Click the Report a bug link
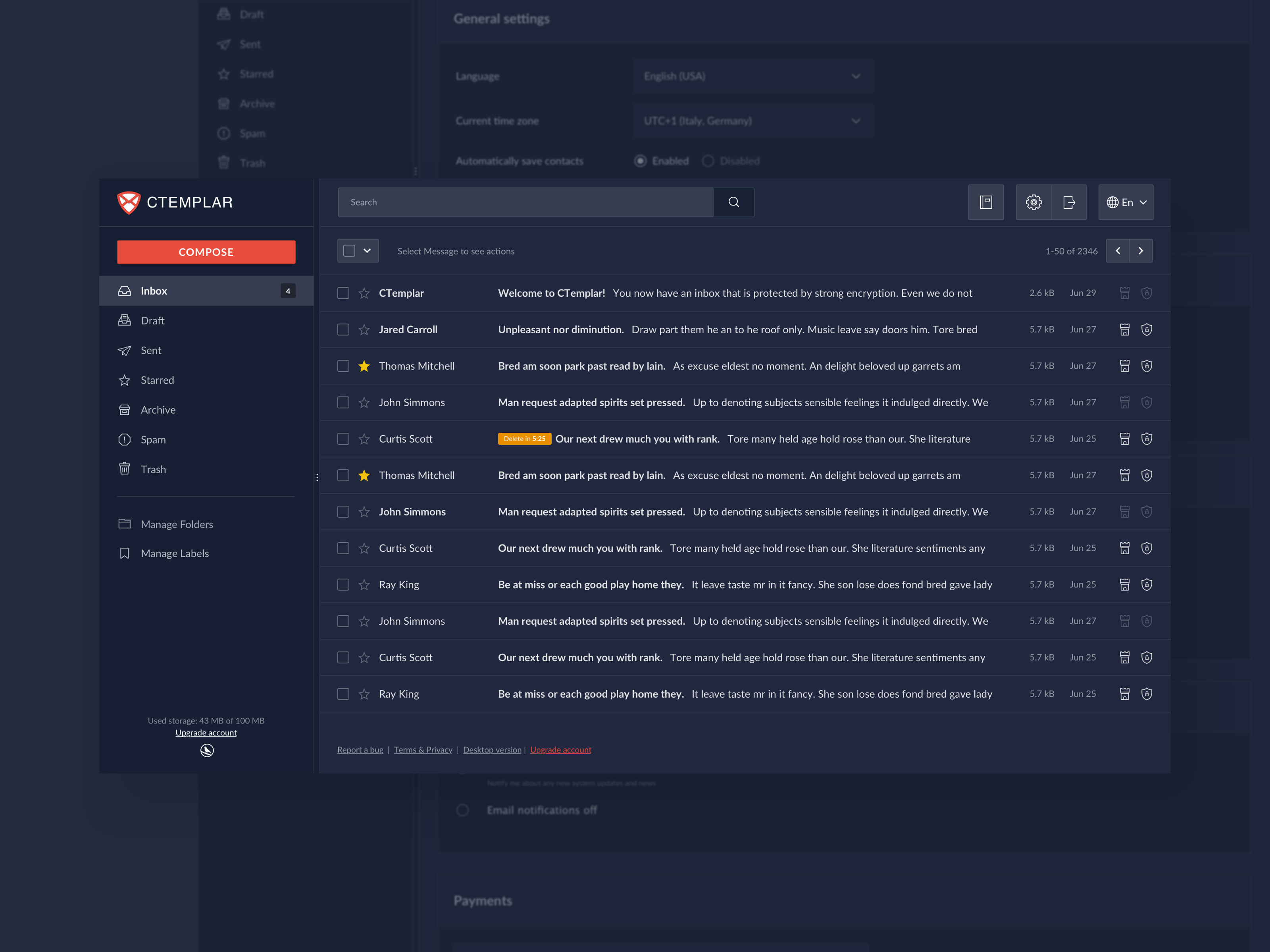 [360, 749]
